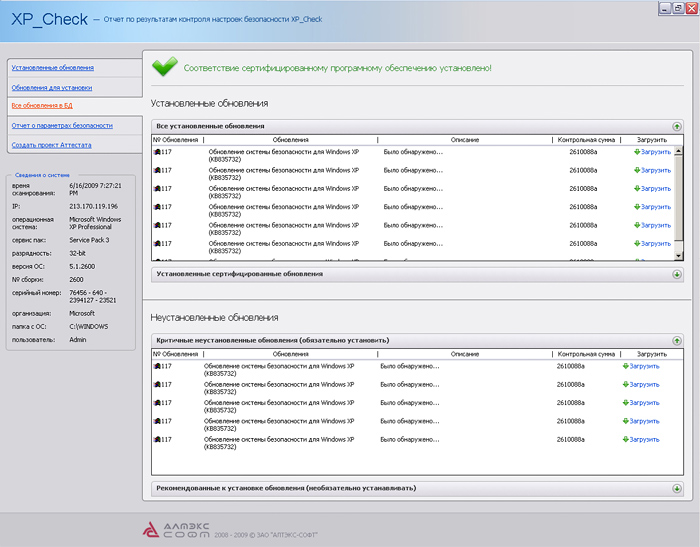
Task: Select "Все обновления в БД" sidebar item
Action: 42,105
